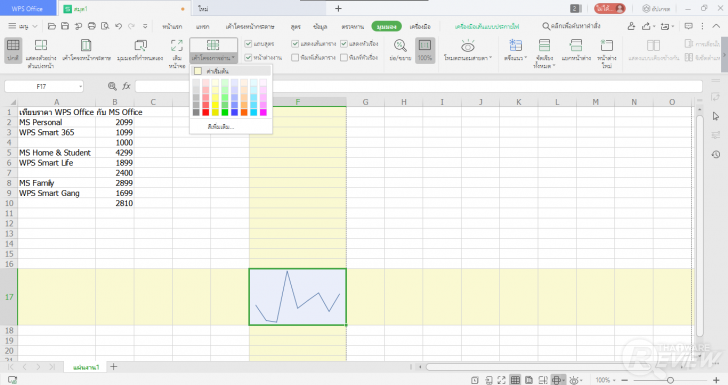Expand the Reading Layout dropdown arrow

tap(234, 58)
